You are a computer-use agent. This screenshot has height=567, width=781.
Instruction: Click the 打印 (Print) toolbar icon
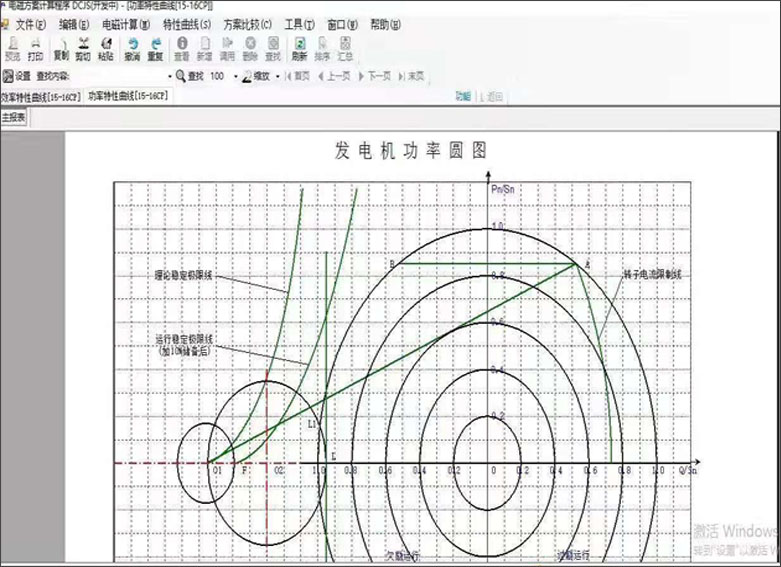click(x=35, y=48)
